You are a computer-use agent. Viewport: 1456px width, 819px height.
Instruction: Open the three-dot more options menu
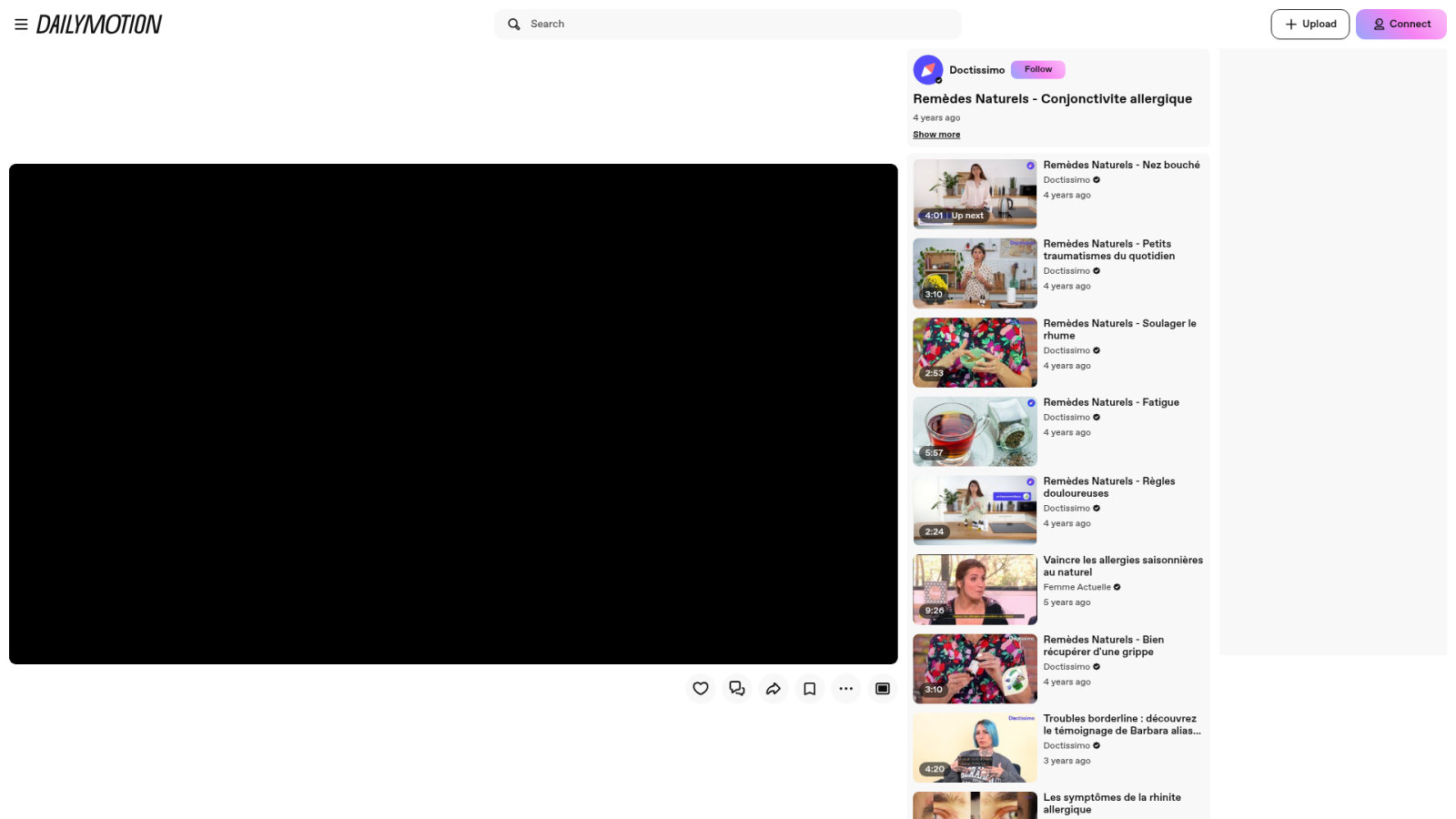pyautogui.click(x=846, y=689)
